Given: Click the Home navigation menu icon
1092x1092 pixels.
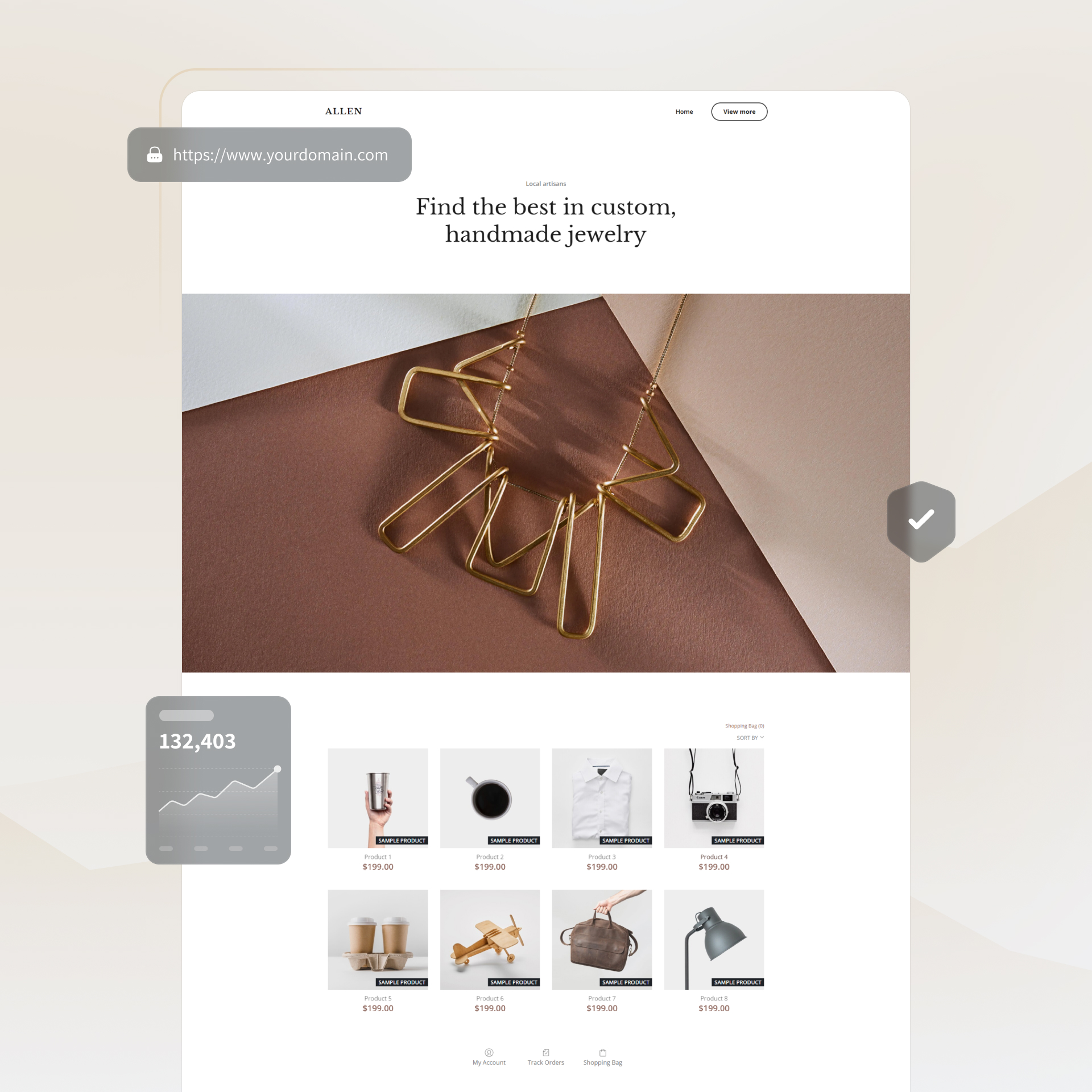Looking at the screenshot, I should [x=685, y=111].
